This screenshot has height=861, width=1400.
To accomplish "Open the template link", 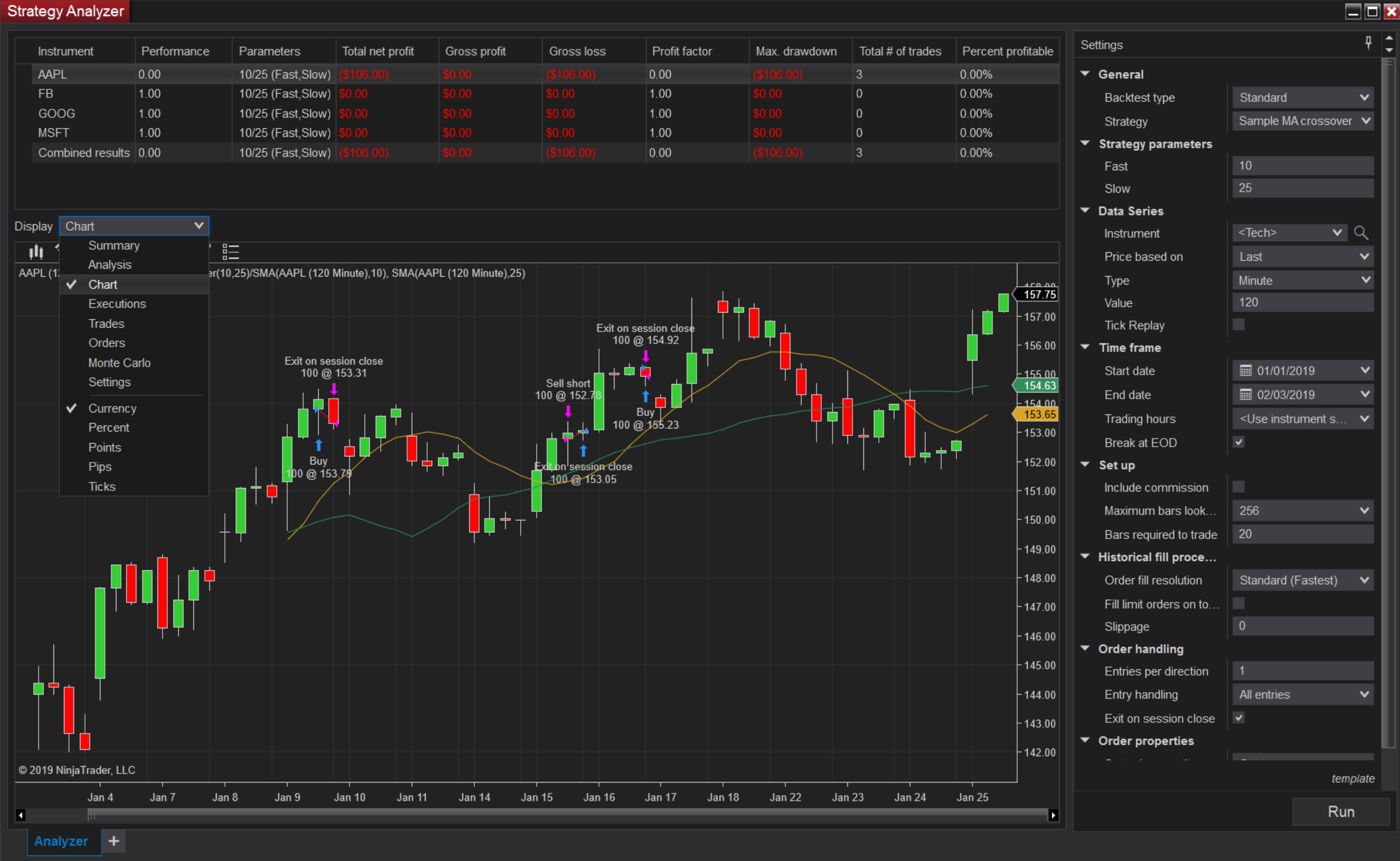I will point(1353,779).
